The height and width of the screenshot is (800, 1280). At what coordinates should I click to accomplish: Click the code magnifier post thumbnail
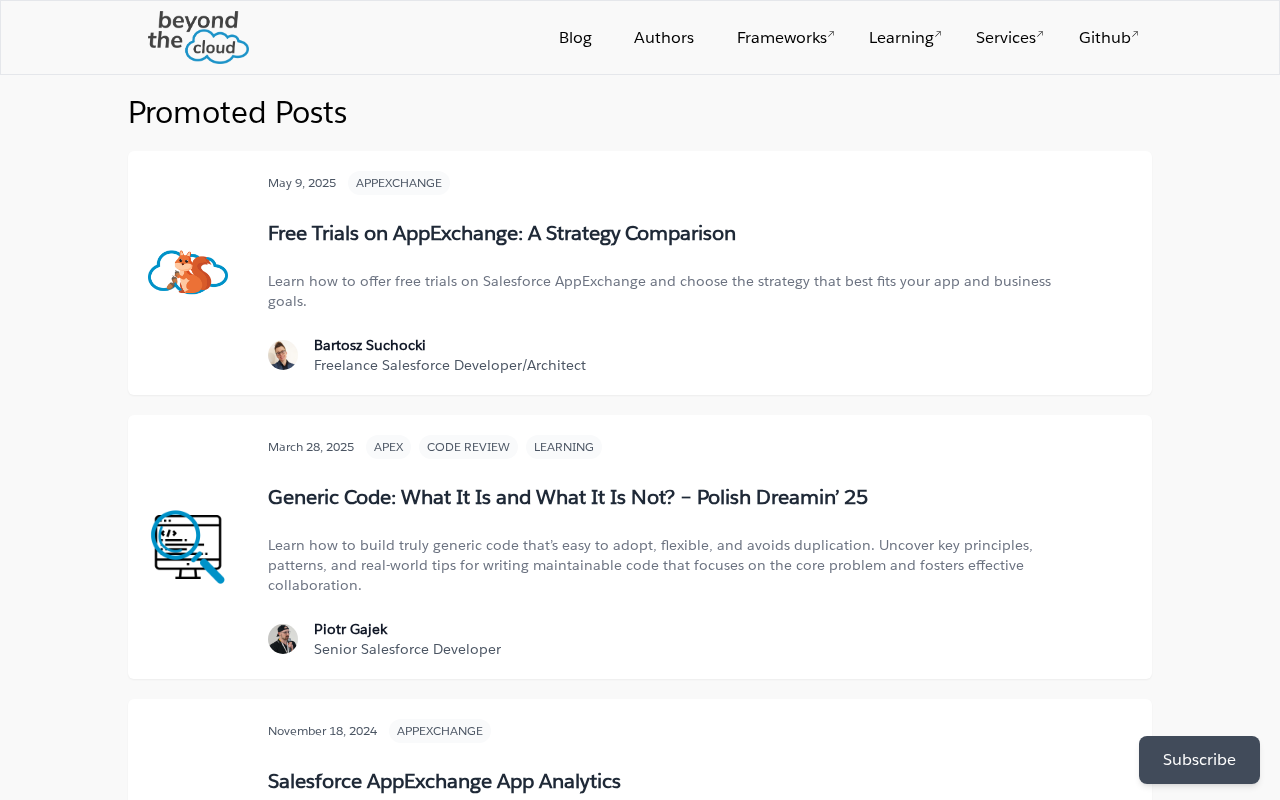(188, 546)
